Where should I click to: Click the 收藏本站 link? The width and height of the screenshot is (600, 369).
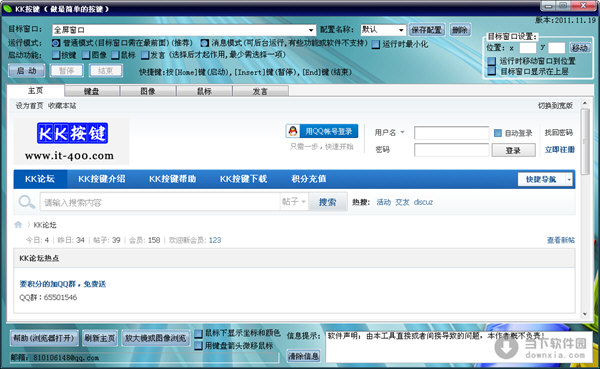pyautogui.click(x=62, y=106)
